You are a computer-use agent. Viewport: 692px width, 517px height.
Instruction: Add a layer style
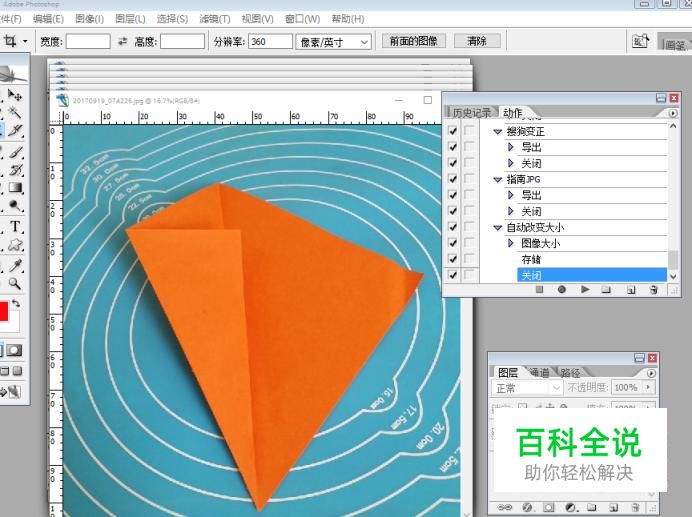pyautogui.click(x=527, y=507)
